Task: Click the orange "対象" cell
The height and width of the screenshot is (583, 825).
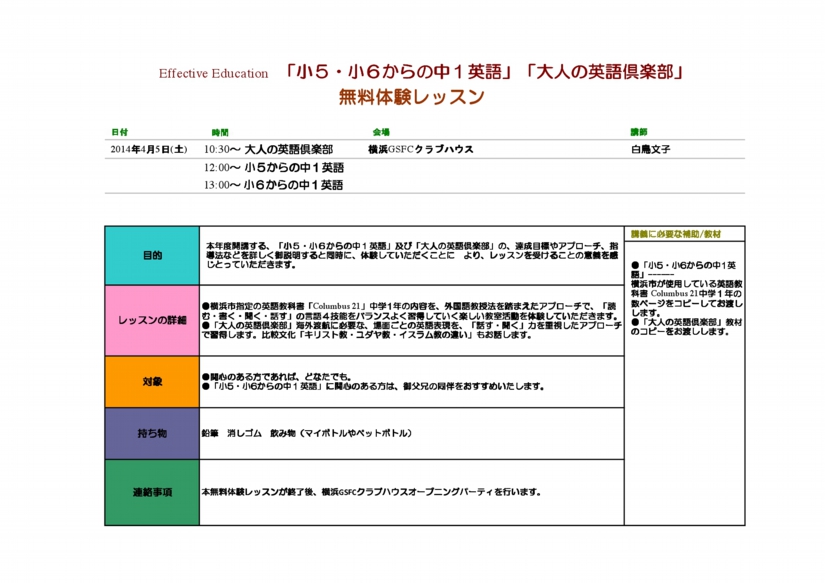Action: [x=152, y=381]
